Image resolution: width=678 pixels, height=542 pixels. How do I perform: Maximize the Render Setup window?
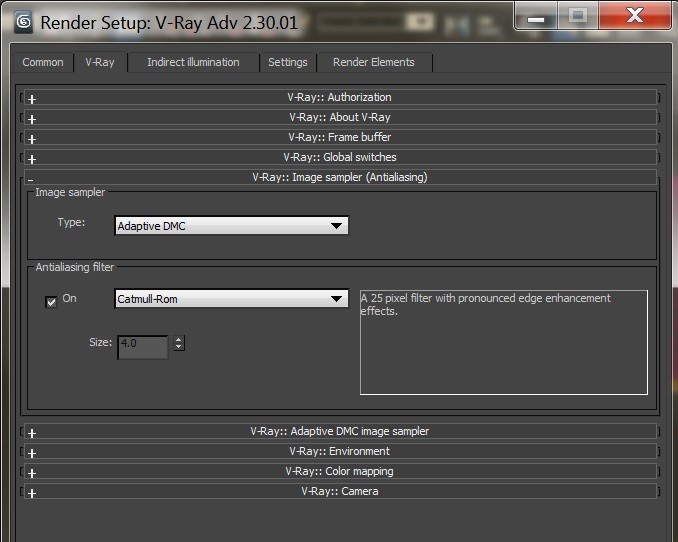[578, 16]
